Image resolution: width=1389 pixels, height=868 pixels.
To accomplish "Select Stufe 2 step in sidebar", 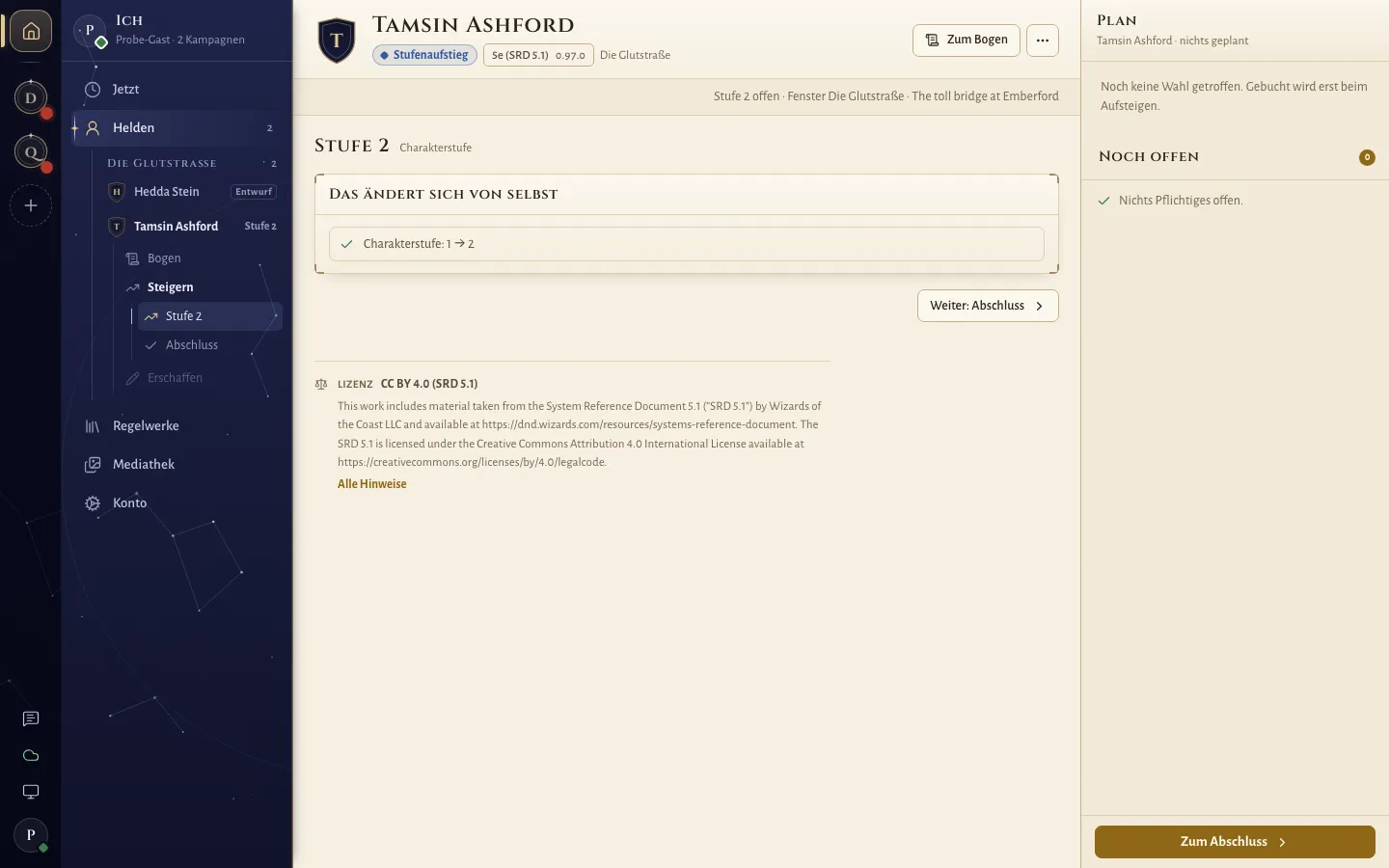I will [x=209, y=316].
